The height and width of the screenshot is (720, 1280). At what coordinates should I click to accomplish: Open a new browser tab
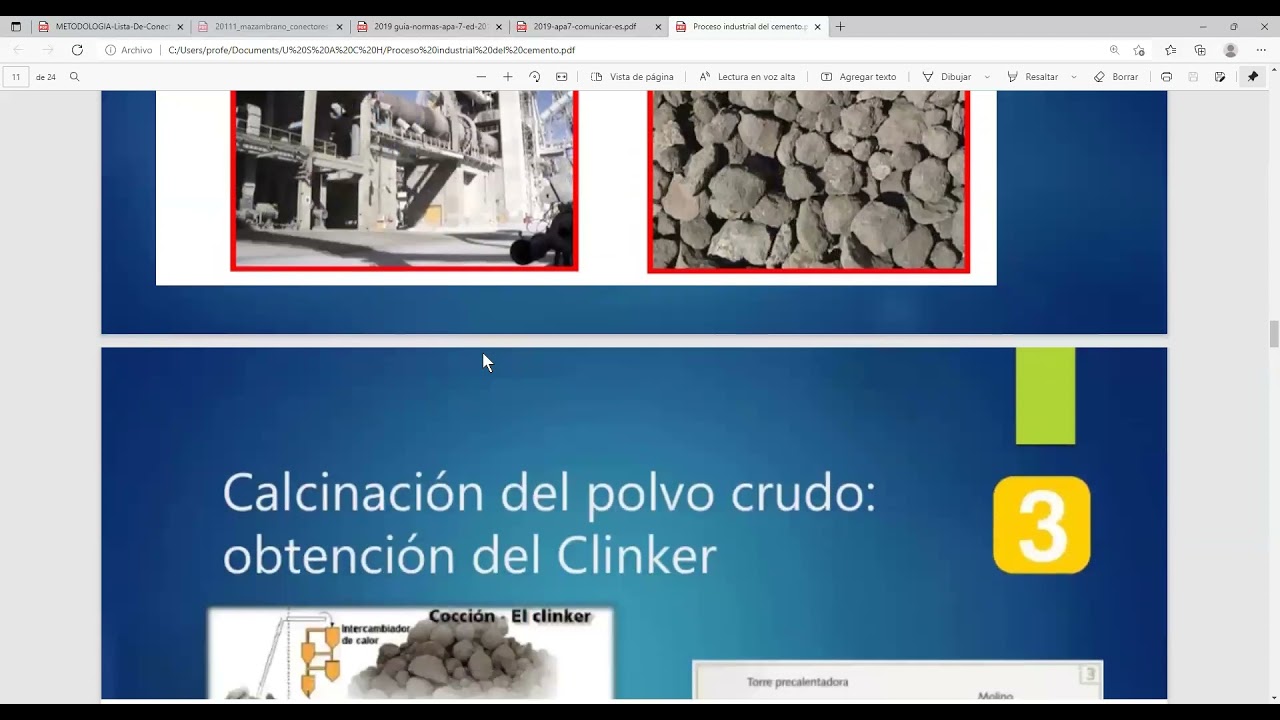840,27
